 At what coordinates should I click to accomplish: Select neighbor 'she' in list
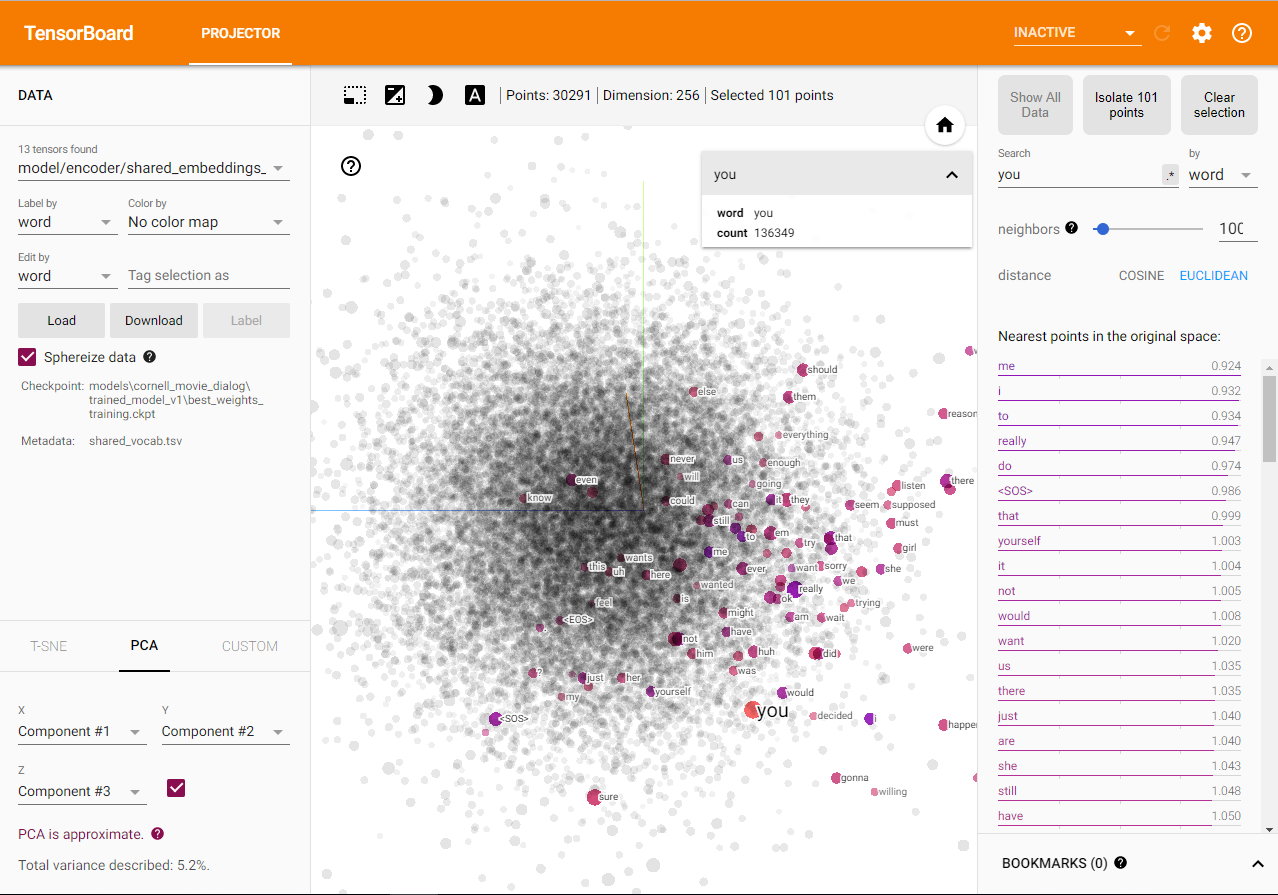click(1119, 767)
